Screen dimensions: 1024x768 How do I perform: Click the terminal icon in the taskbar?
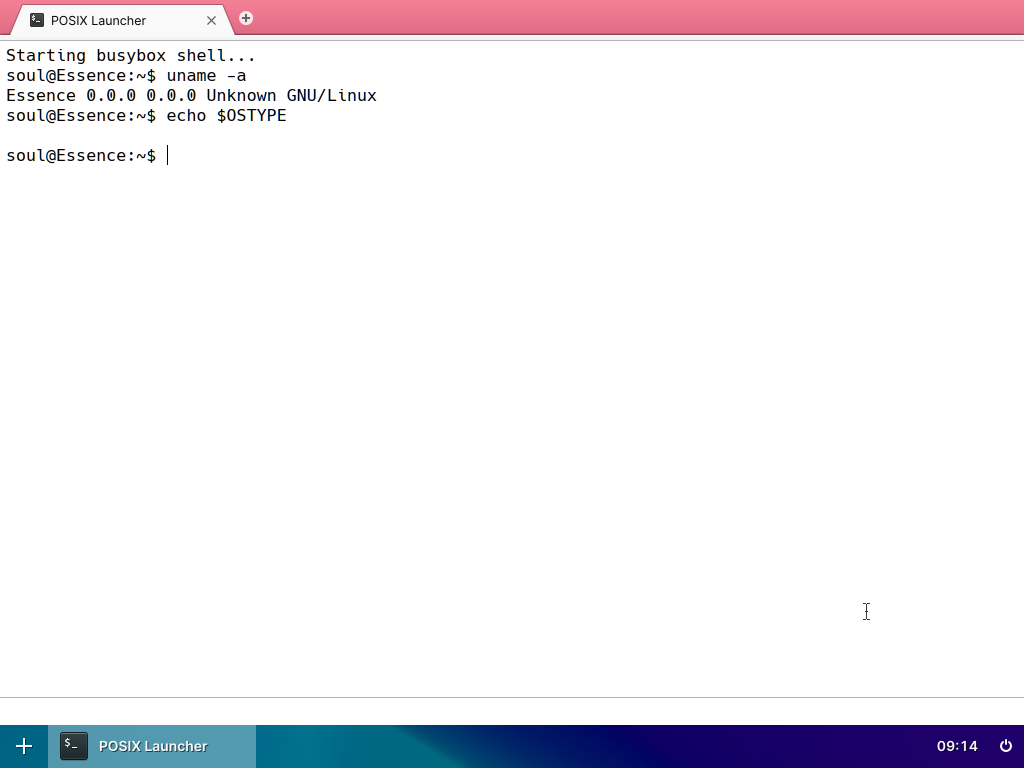[x=74, y=746]
